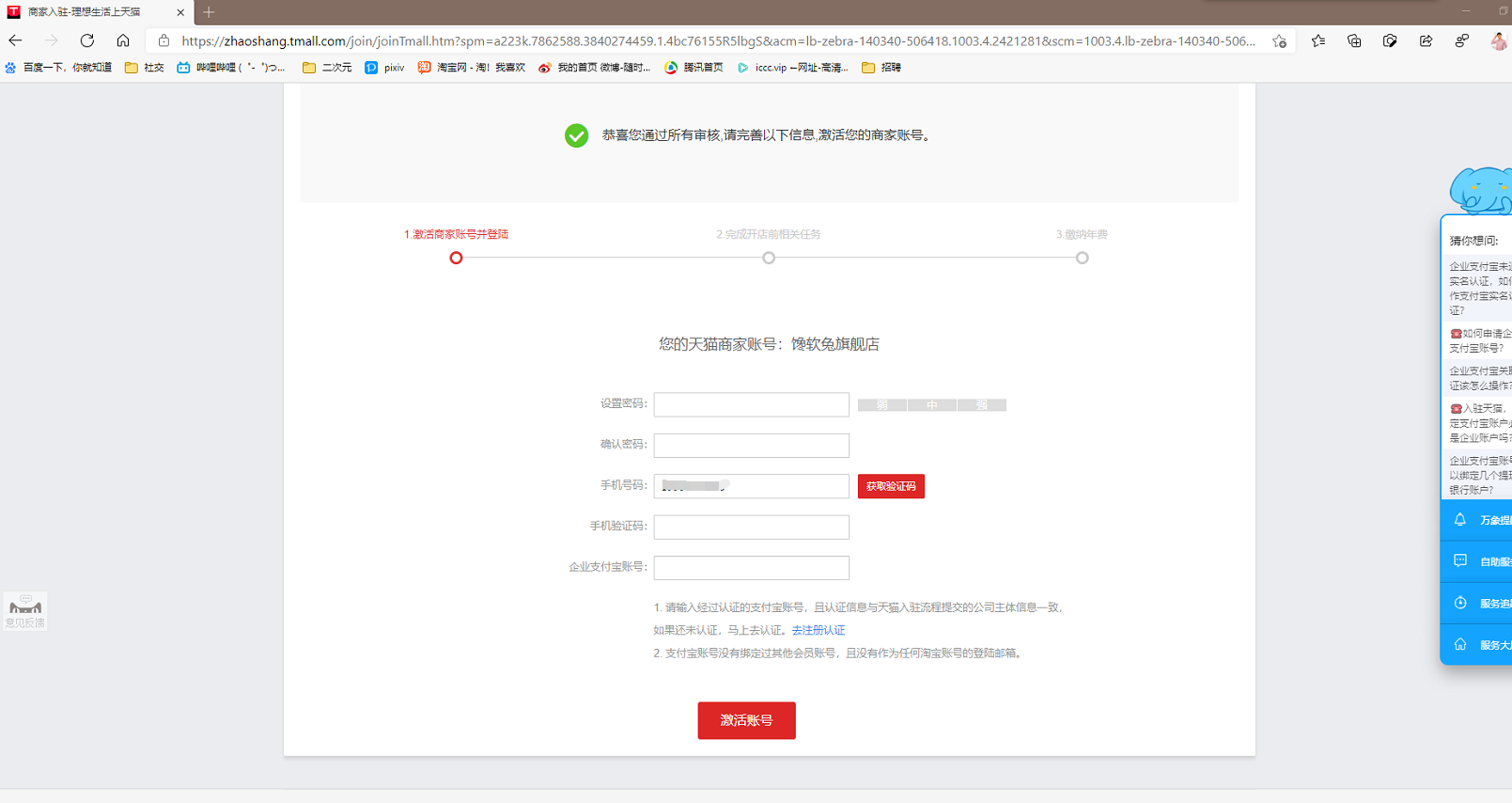Reload the page with the refresh icon
Image resolution: width=1512 pixels, height=803 pixels.
pyautogui.click(x=87, y=40)
